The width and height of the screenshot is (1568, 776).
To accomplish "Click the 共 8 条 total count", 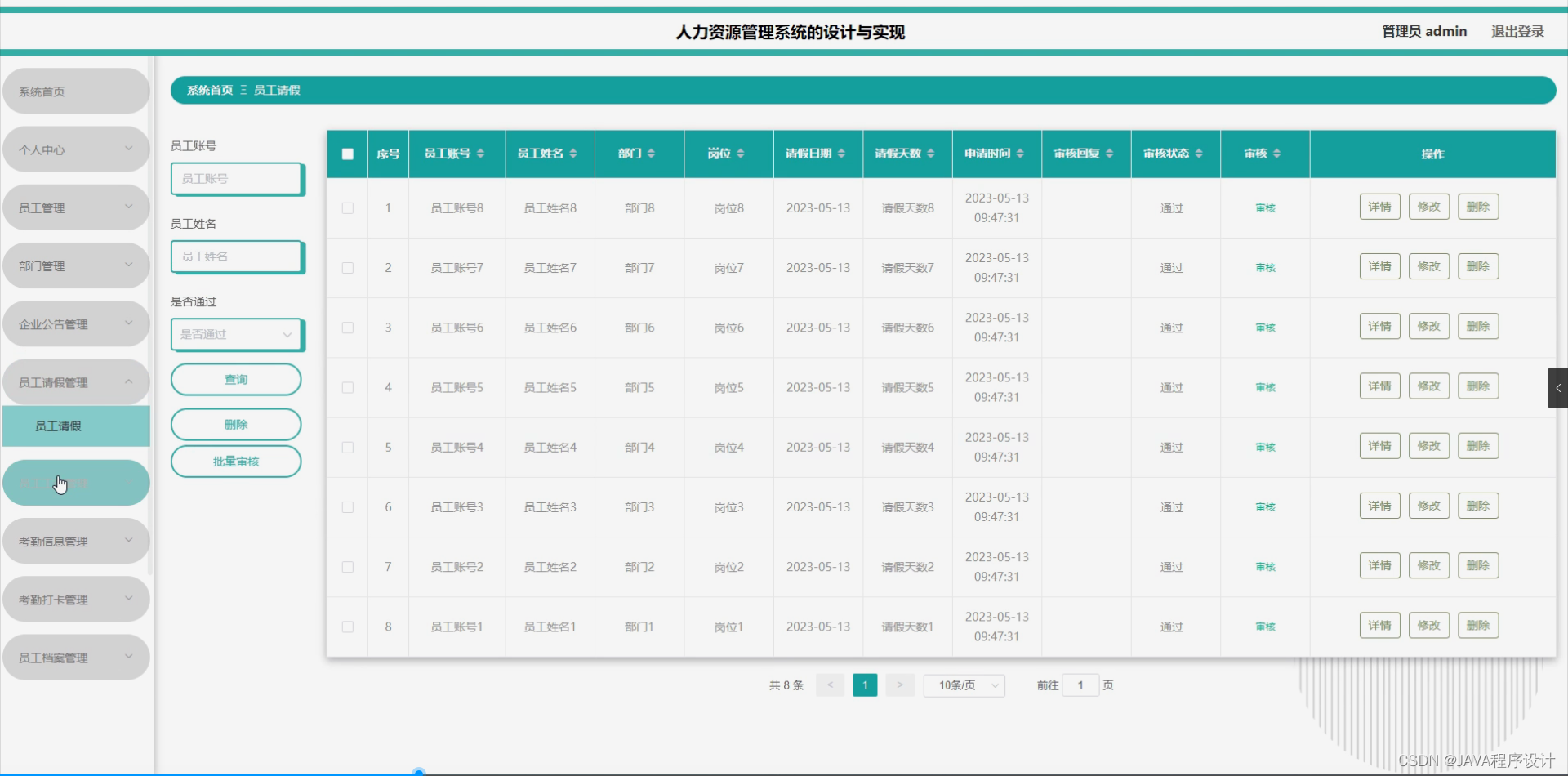I will coord(786,685).
